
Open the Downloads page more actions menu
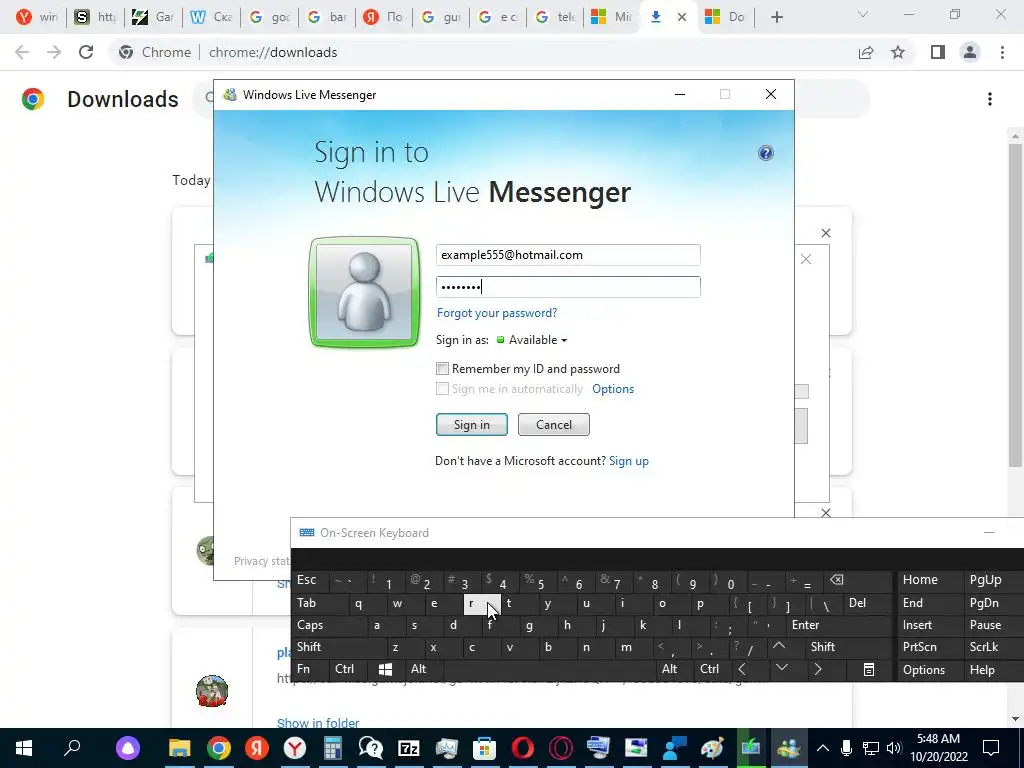click(x=990, y=99)
